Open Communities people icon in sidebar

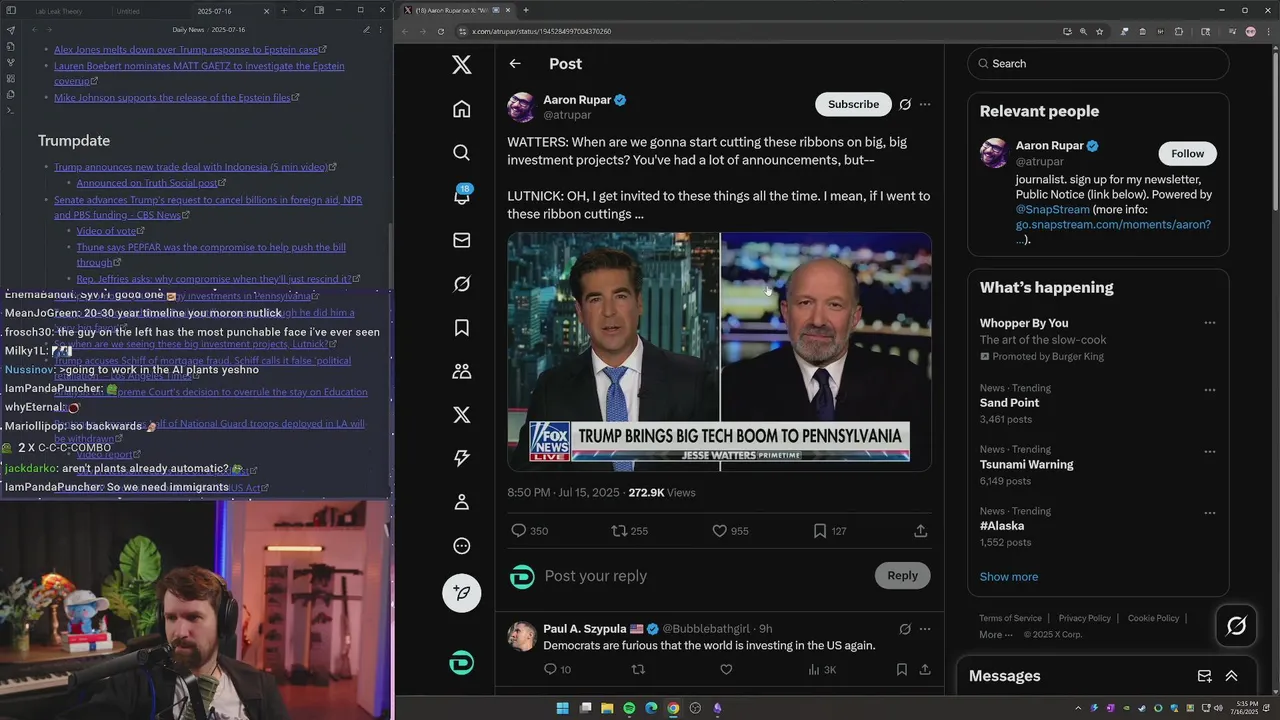click(x=461, y=371)
